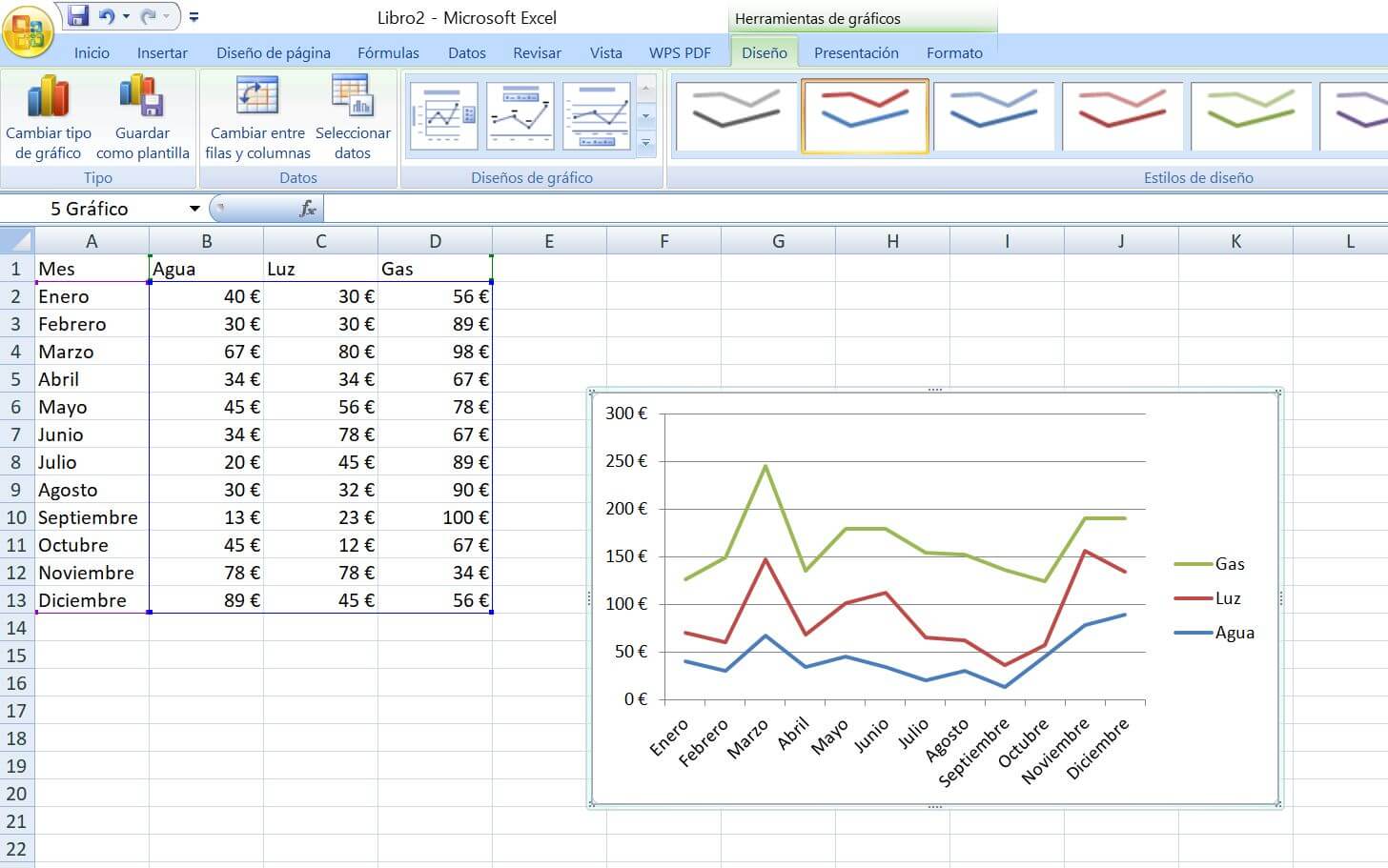Switch to the Presentación tab

(x=855, y=52)
